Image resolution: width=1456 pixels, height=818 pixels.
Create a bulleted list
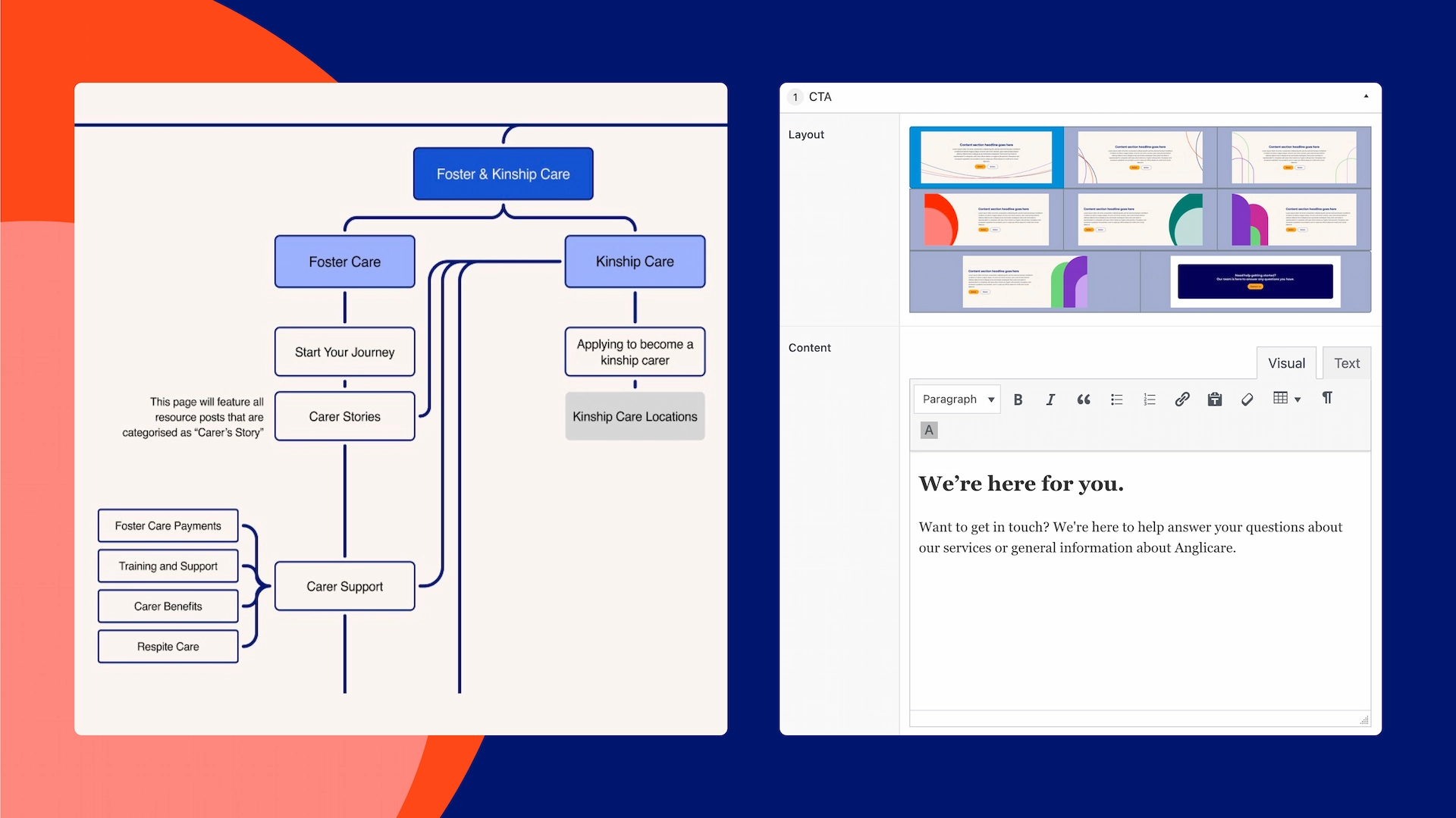pyautogui.click(x=1117, y=400)
